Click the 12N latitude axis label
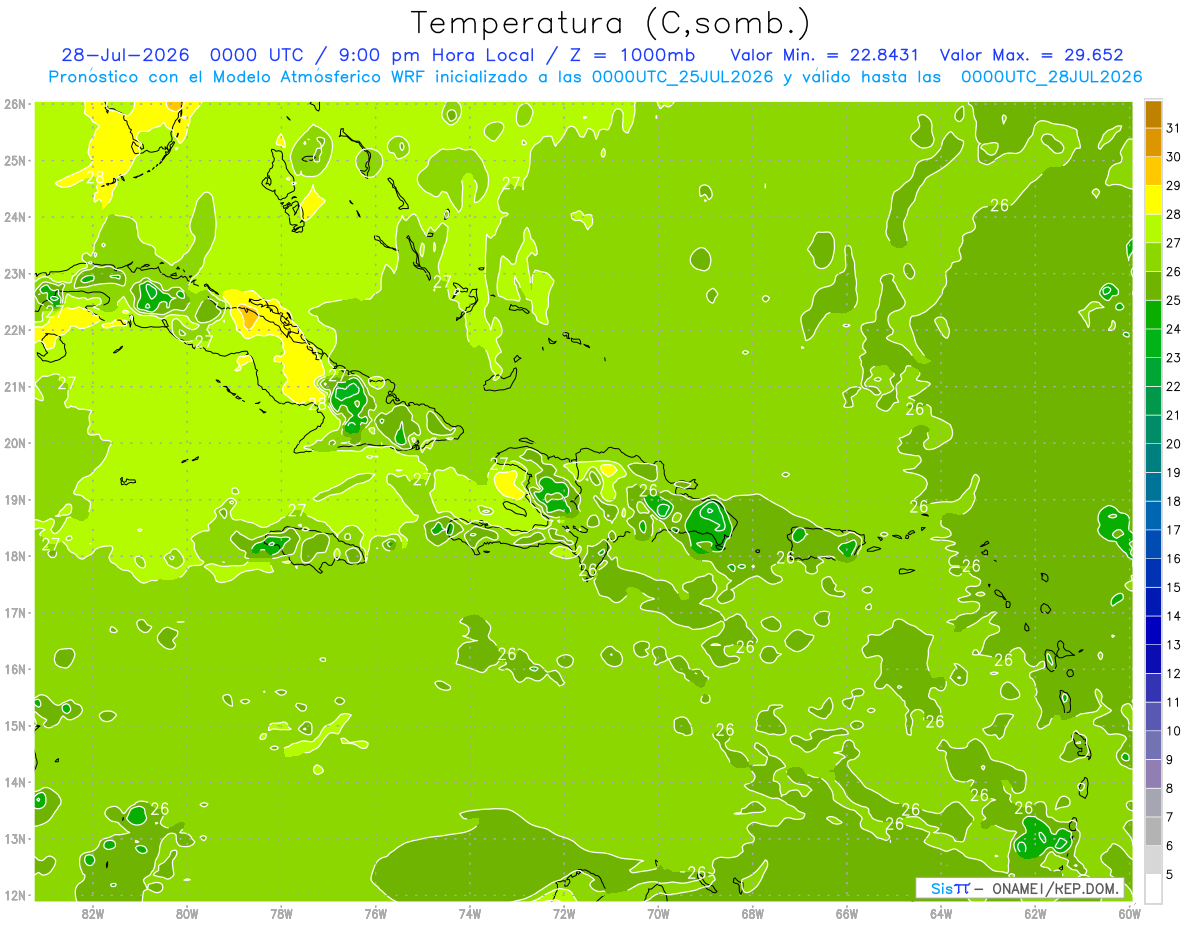Screen dimensions: 1200x927 (15, 895)
